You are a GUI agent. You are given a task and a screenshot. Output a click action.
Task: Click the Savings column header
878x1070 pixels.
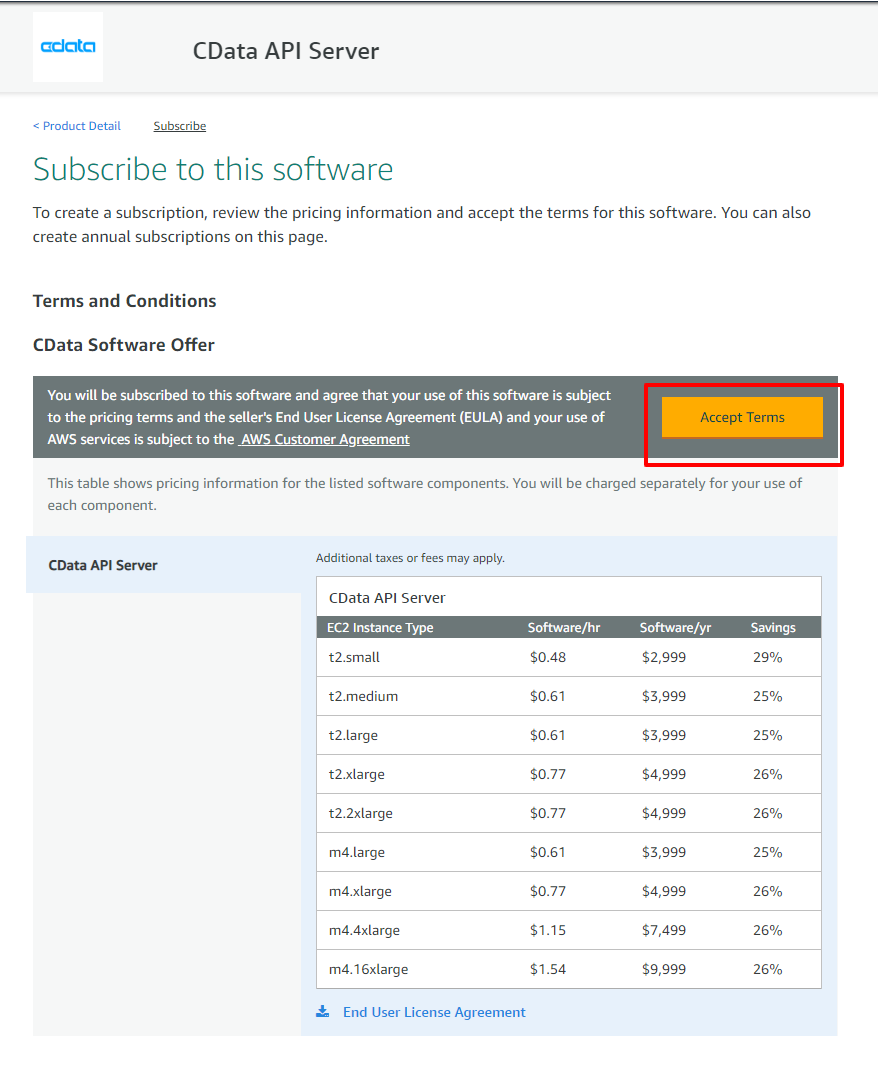click(773, 628)
